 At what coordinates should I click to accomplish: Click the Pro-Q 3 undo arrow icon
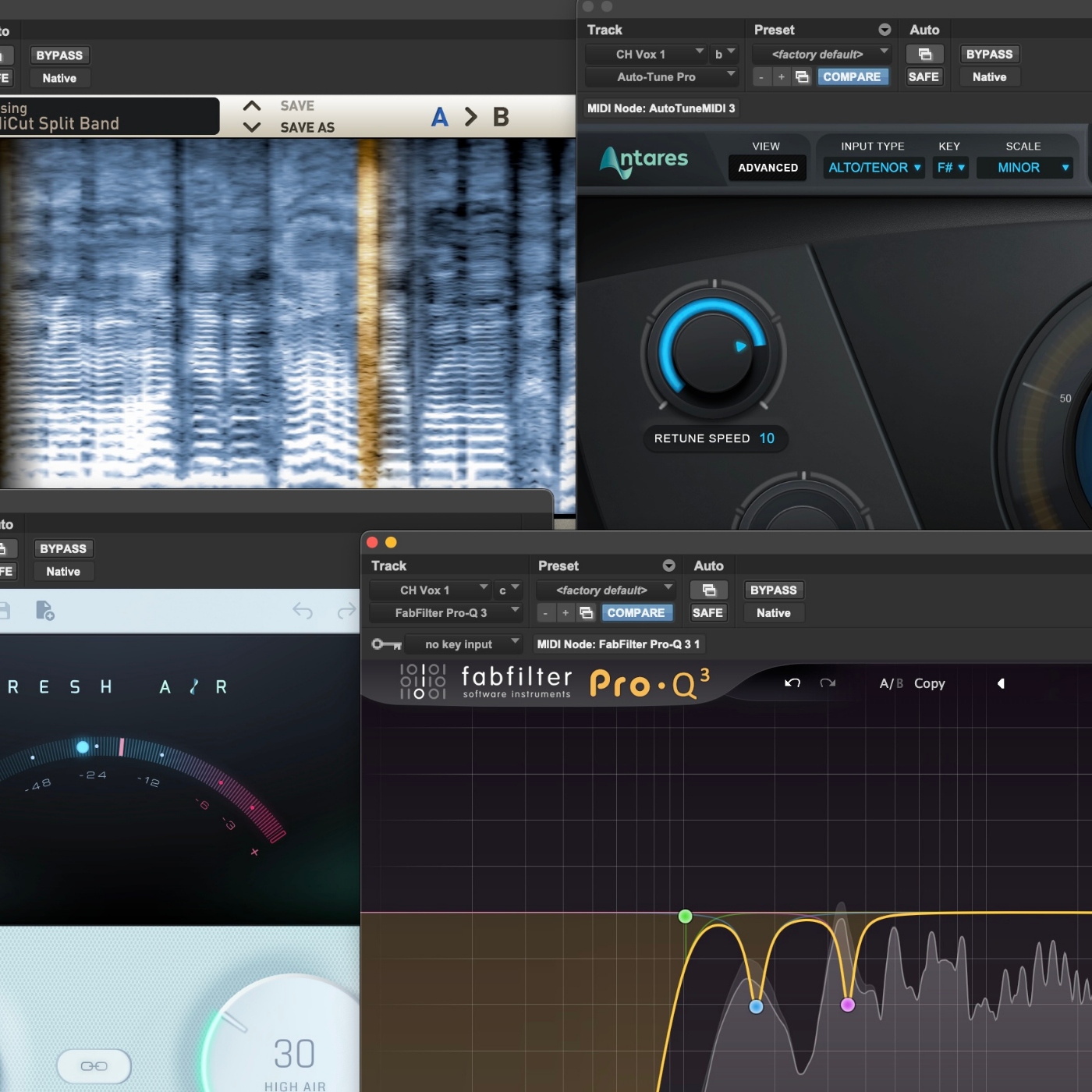(x=792, y=683)
